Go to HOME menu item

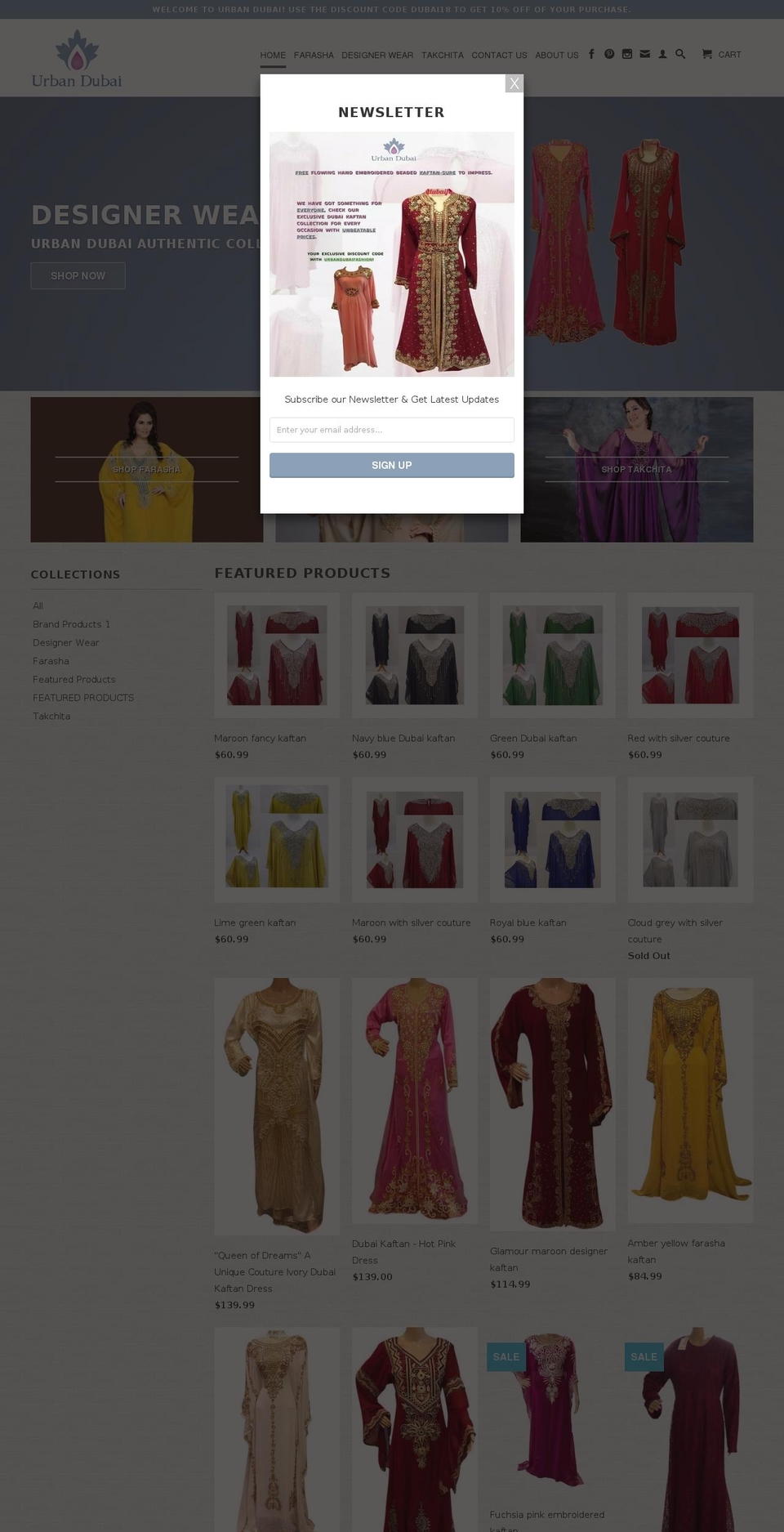click(x=273, y=55)
